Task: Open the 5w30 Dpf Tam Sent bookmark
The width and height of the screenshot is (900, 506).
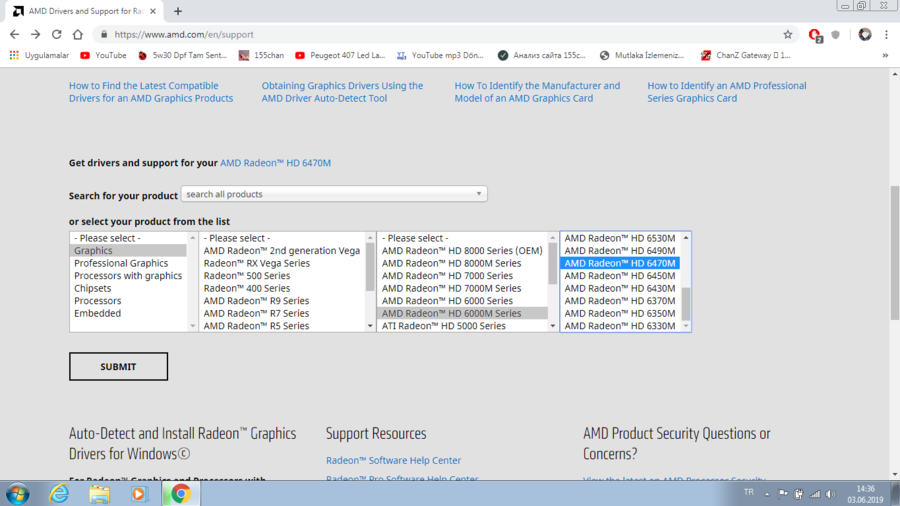Action: click(x=183, y=55)
